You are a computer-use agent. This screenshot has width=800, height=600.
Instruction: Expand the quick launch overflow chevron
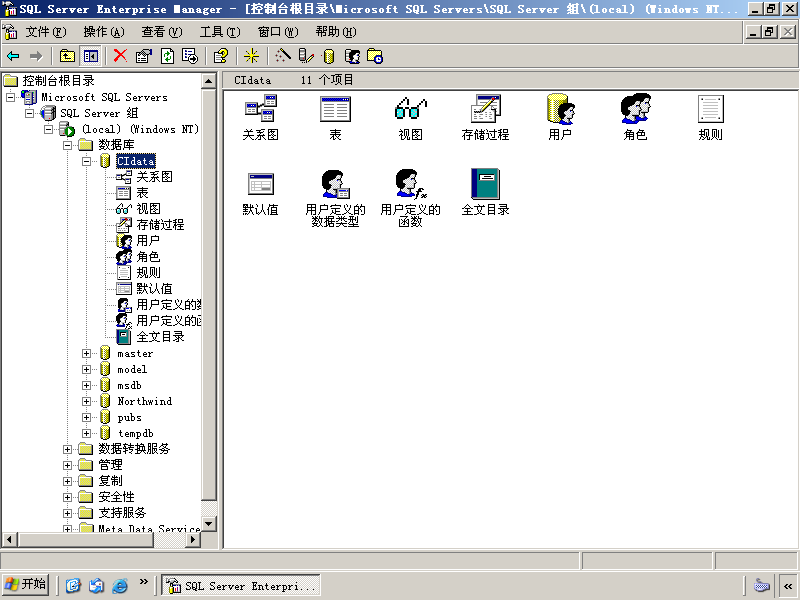(144, 581)
